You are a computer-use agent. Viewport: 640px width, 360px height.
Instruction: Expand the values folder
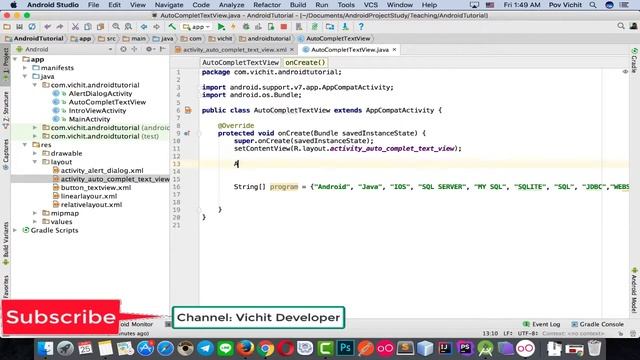(35, 222)
